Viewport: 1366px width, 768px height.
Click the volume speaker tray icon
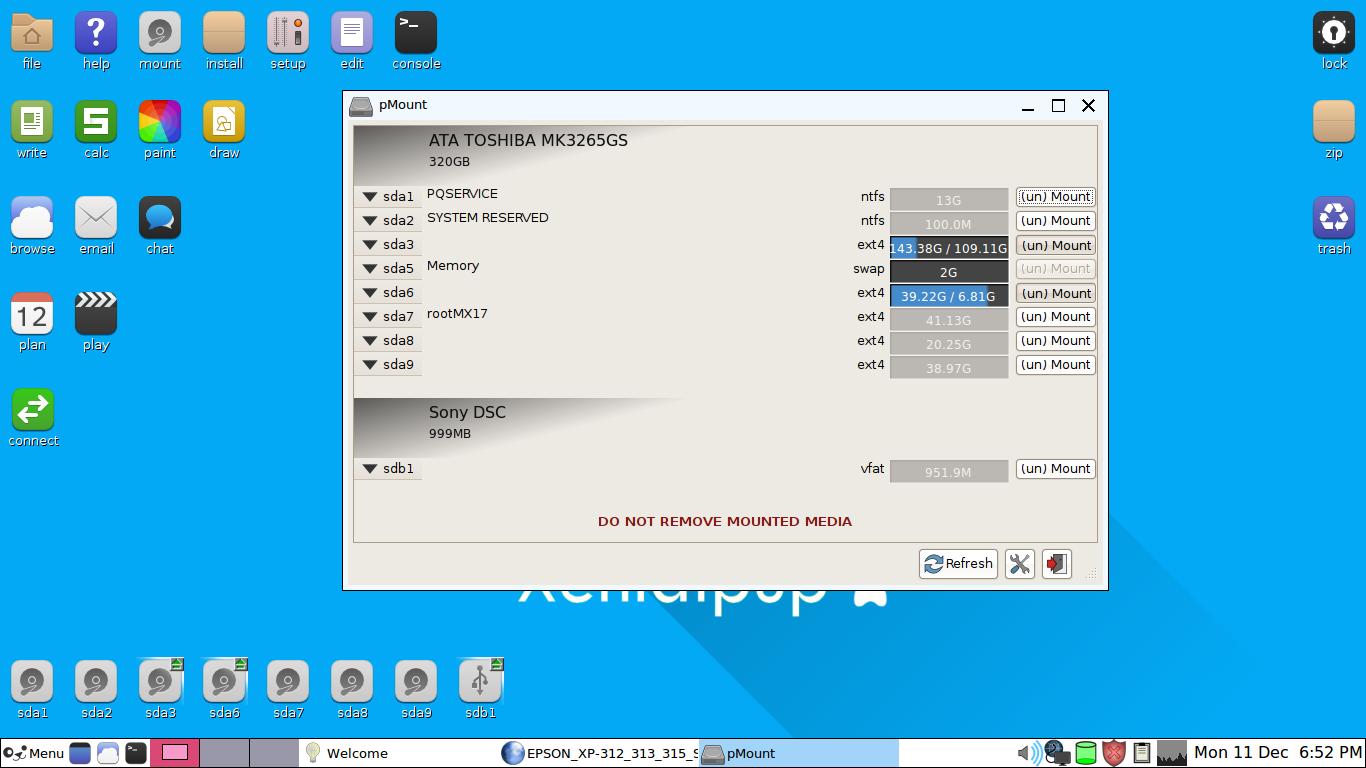pos(1027,753)
